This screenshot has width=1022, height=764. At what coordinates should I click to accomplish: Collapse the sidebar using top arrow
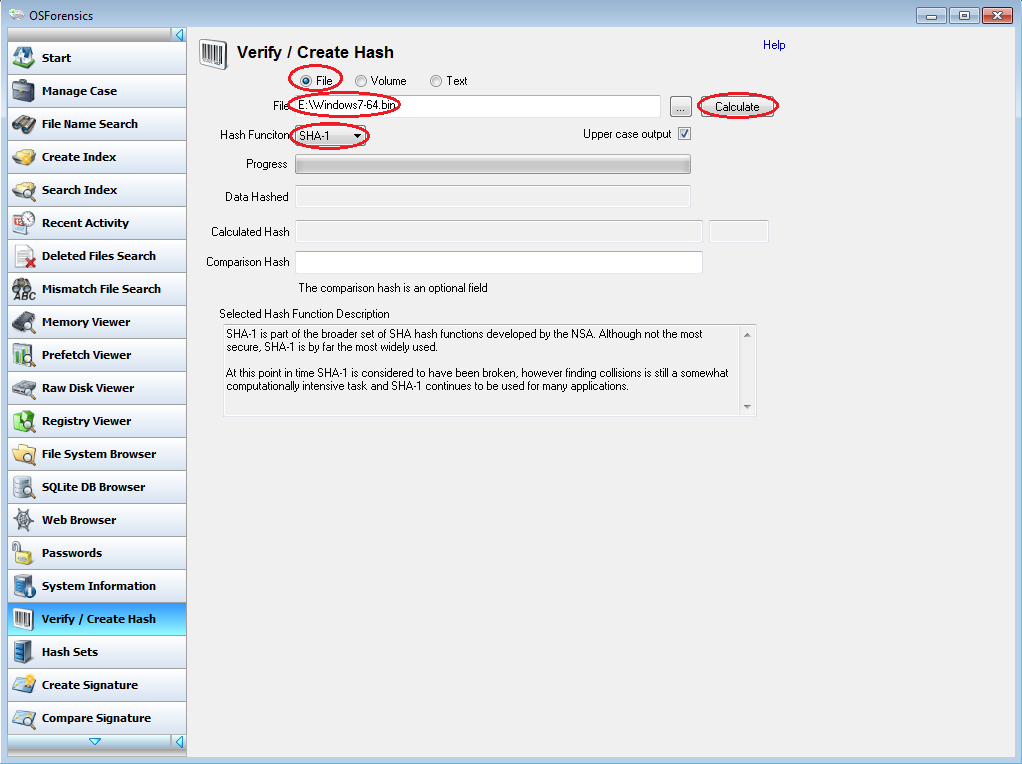point(179,35)
